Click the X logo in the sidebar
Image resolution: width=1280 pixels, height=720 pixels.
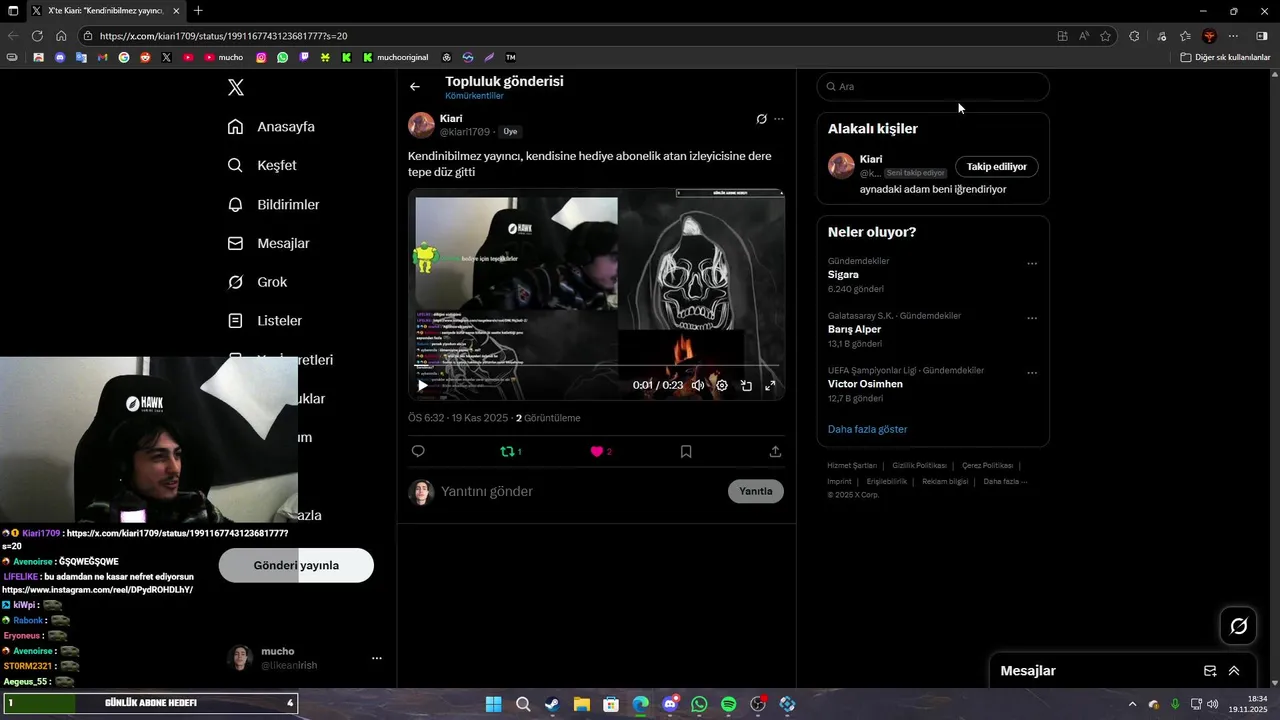coord(236,88)
